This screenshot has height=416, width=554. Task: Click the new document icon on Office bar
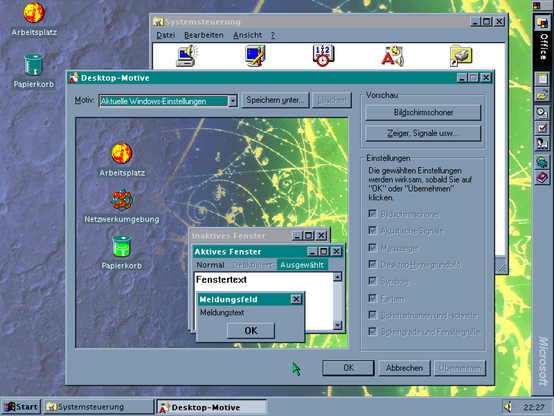tap(543, 79)
